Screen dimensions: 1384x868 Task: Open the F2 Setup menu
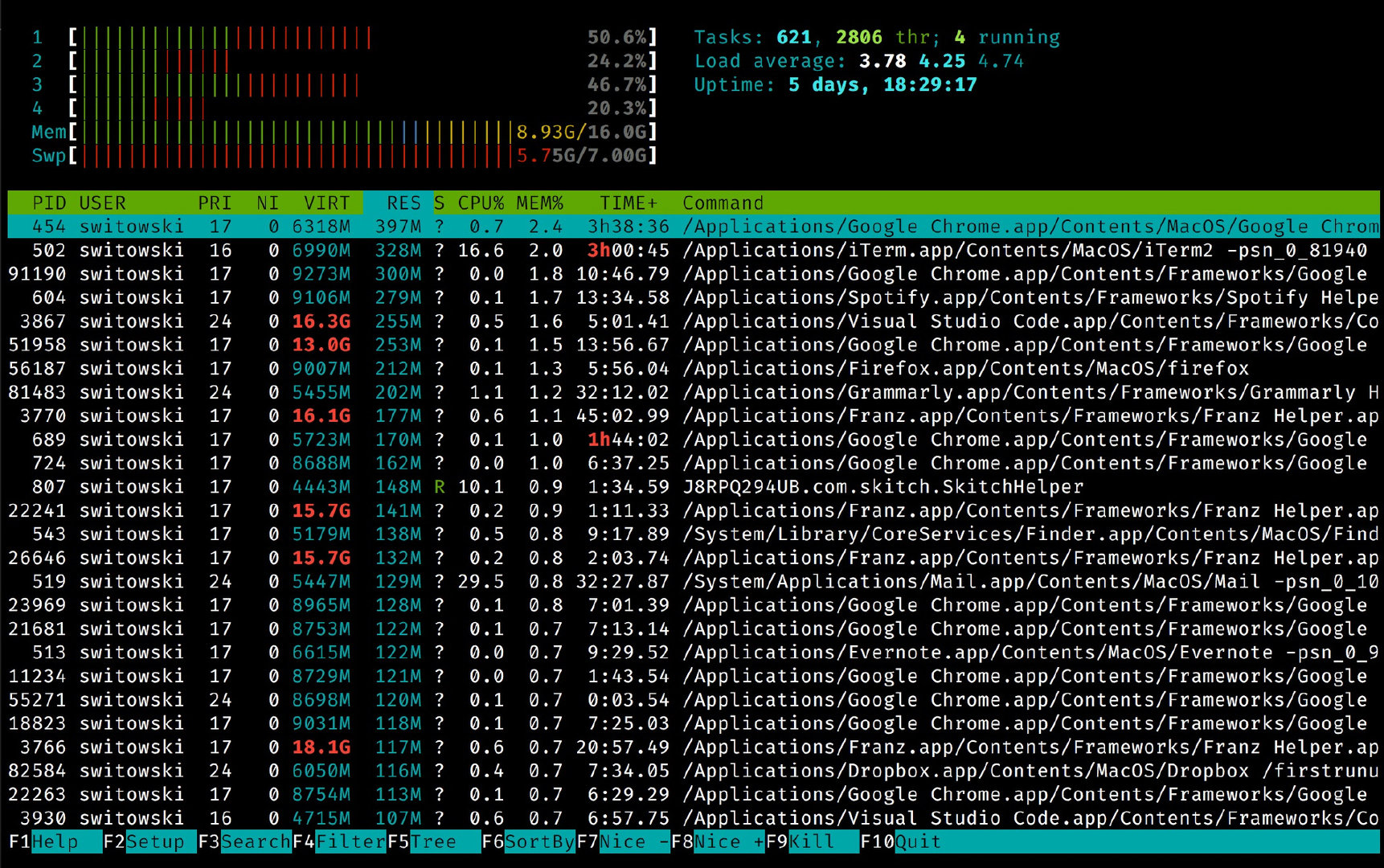[154, 841]
